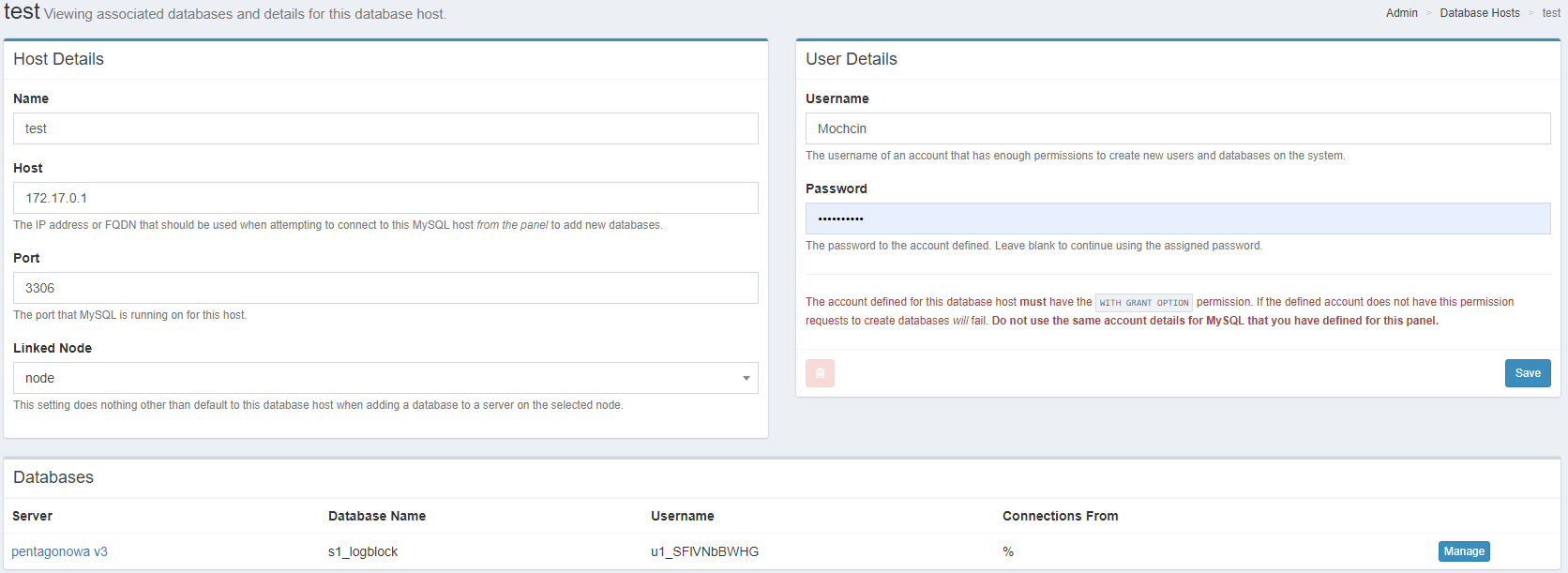Select the u1_SFIVNbBWHG username cell
The width and height of the screenshot is (1568, 573).
[704, 551]
